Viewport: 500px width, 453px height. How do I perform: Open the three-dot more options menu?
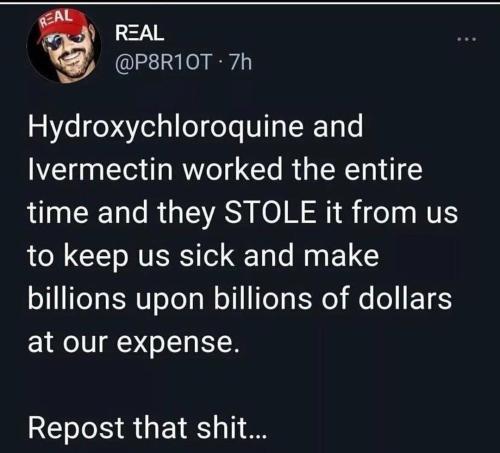point(468,40)
